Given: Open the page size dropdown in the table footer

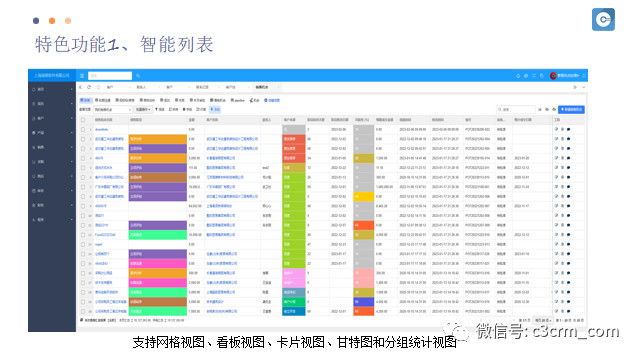Looking at the screenshot, I should pyautogui.click(x=543, y=320).
